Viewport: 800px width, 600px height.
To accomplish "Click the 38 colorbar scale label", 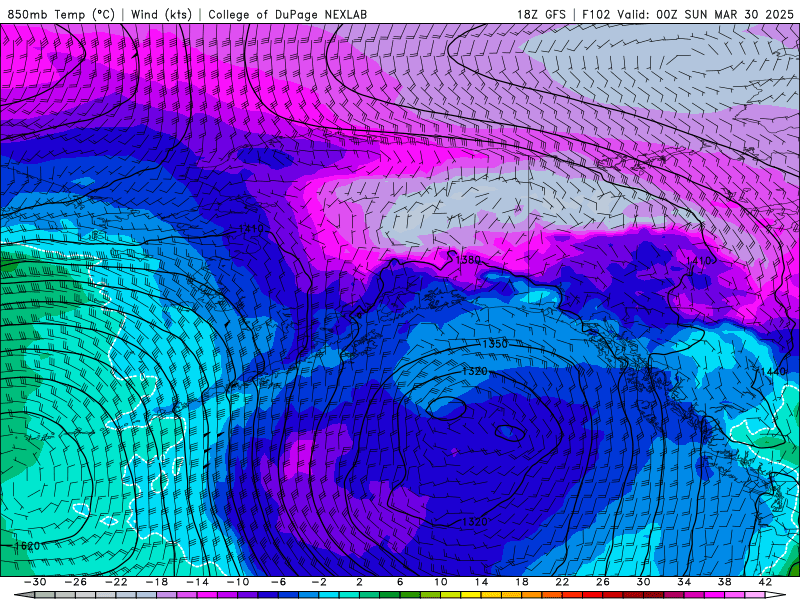I will point(724,582).
